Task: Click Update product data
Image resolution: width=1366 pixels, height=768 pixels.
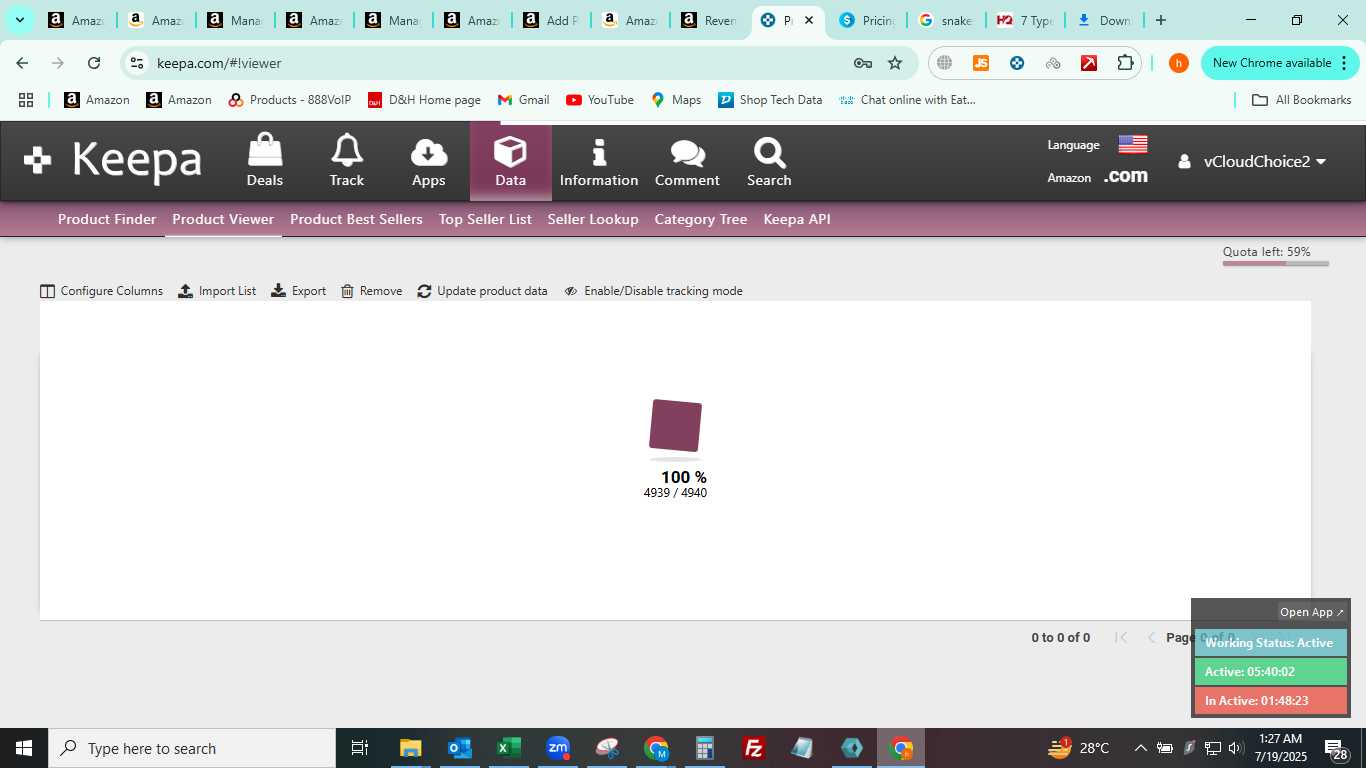Action: tap(482, 291)
